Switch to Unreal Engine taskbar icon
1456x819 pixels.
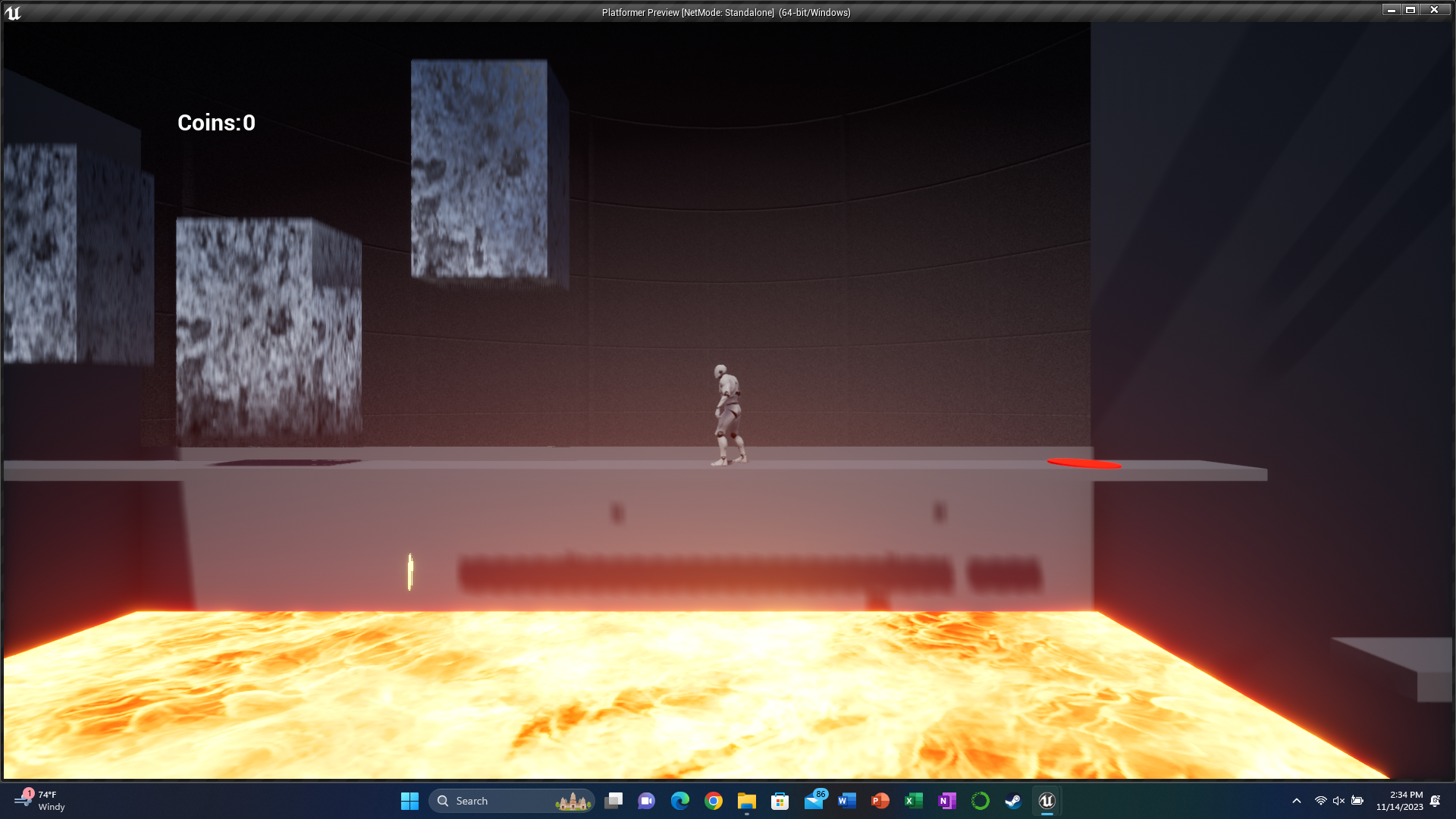1047,801
